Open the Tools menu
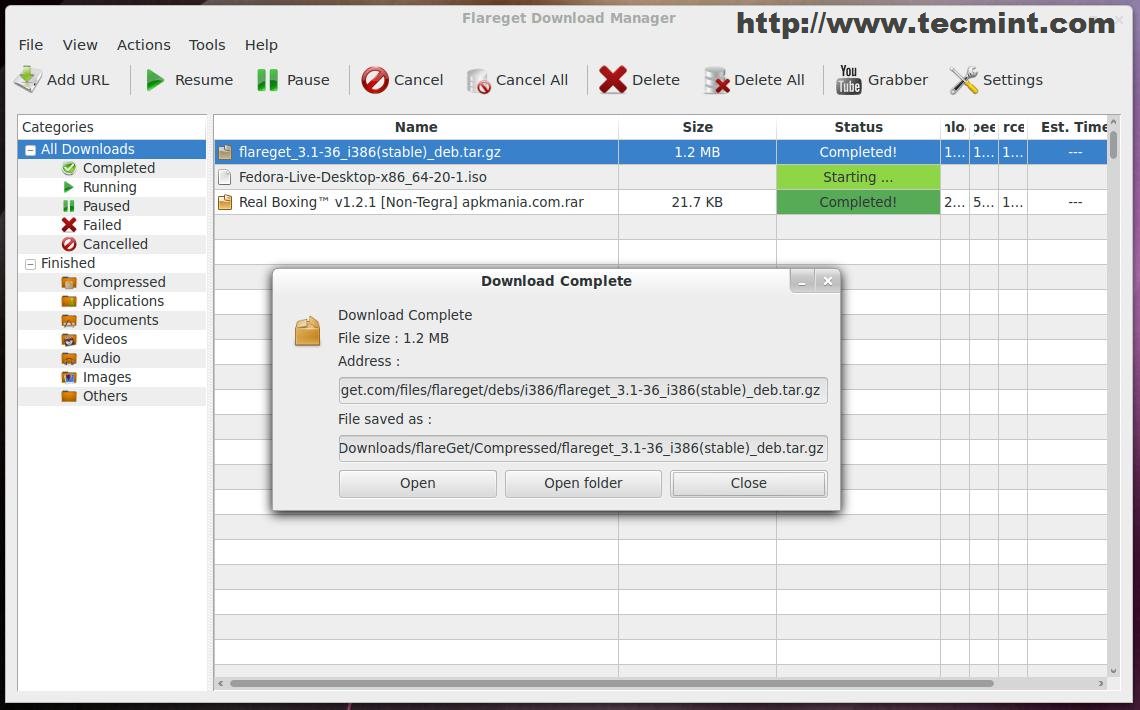The width and height of the screenshot is (1140, 710). coord(207,45)
